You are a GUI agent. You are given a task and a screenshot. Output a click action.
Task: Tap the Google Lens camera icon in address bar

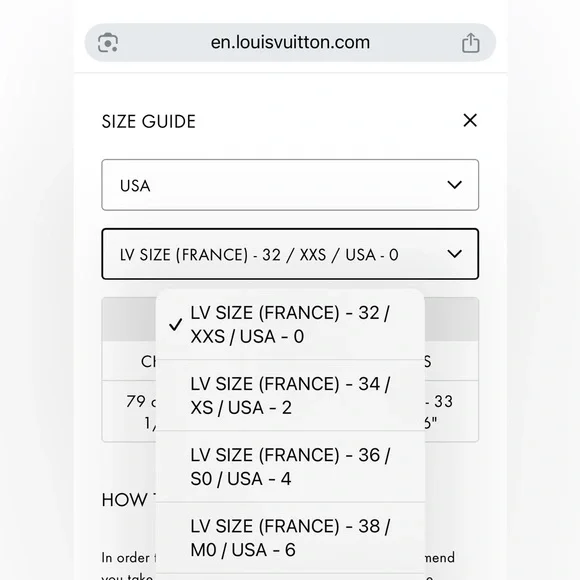click(x=108, y=43)
